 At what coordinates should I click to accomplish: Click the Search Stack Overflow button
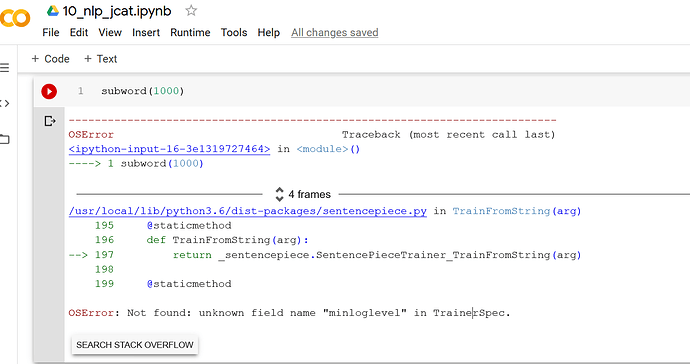point(135,345)
